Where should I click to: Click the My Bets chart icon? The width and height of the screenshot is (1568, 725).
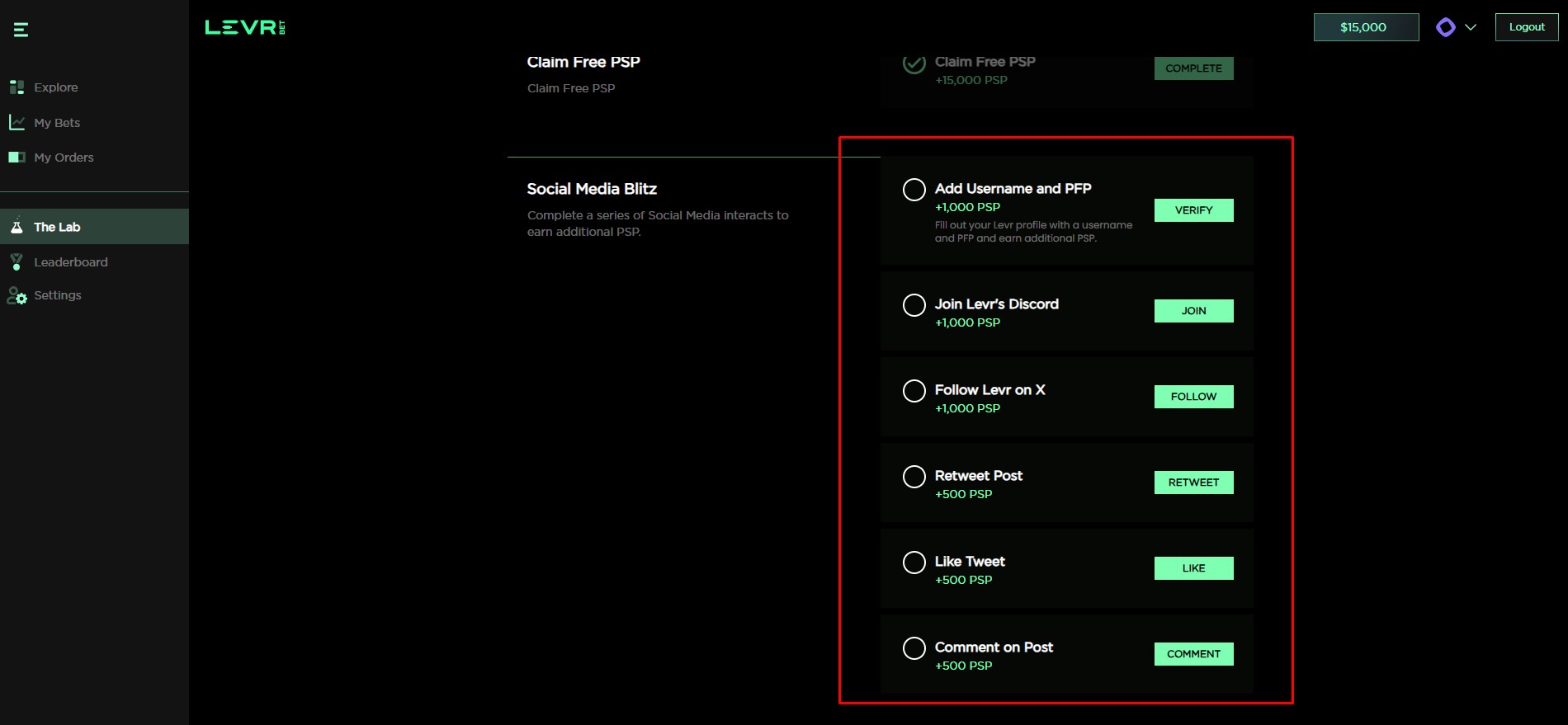tap(17, 123)
